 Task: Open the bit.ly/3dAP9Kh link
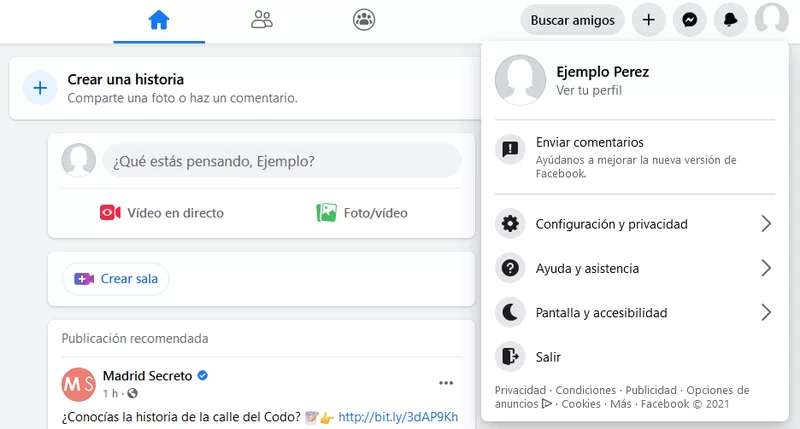pyautogui.click(x=398, y=417)
